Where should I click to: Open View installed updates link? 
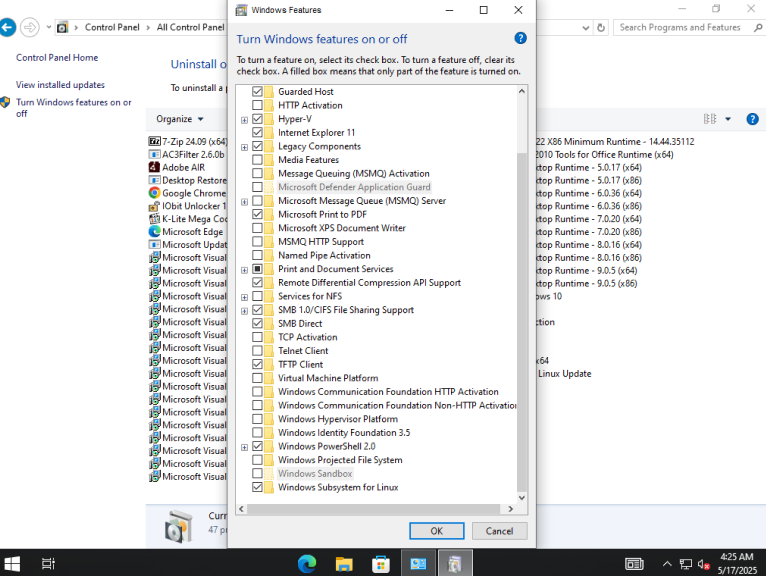pyautogui.click(x=60, y=85)
